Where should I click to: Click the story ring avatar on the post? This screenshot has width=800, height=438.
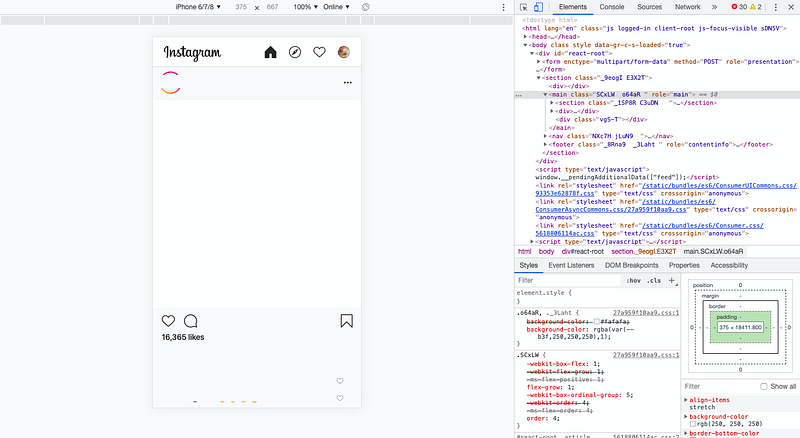pos(170,83)
